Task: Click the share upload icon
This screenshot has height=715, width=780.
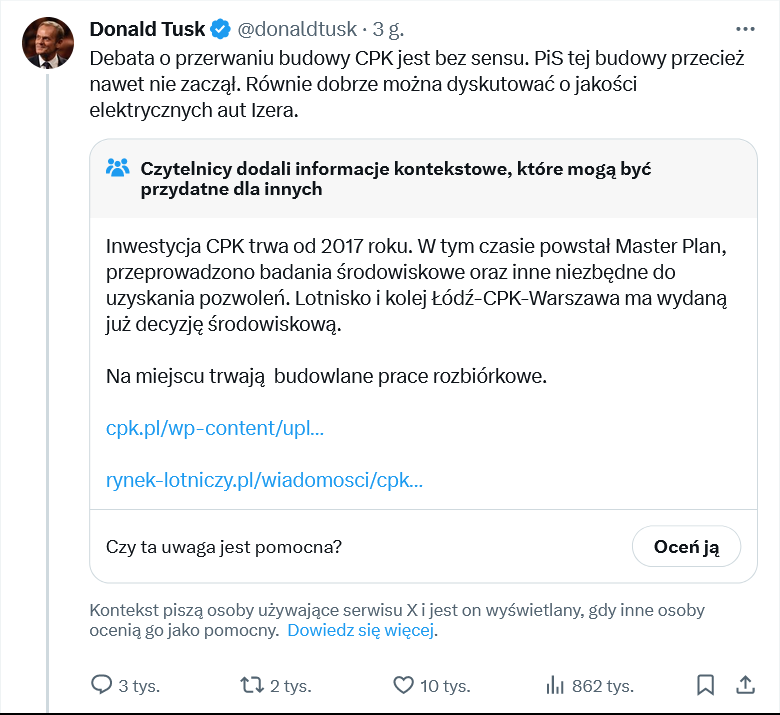Action: click(745, 685)
